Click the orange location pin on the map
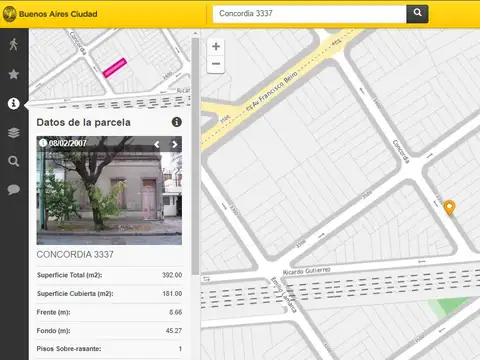The height and width of the screenshot is (360, 480). click(x=449, y=207)
